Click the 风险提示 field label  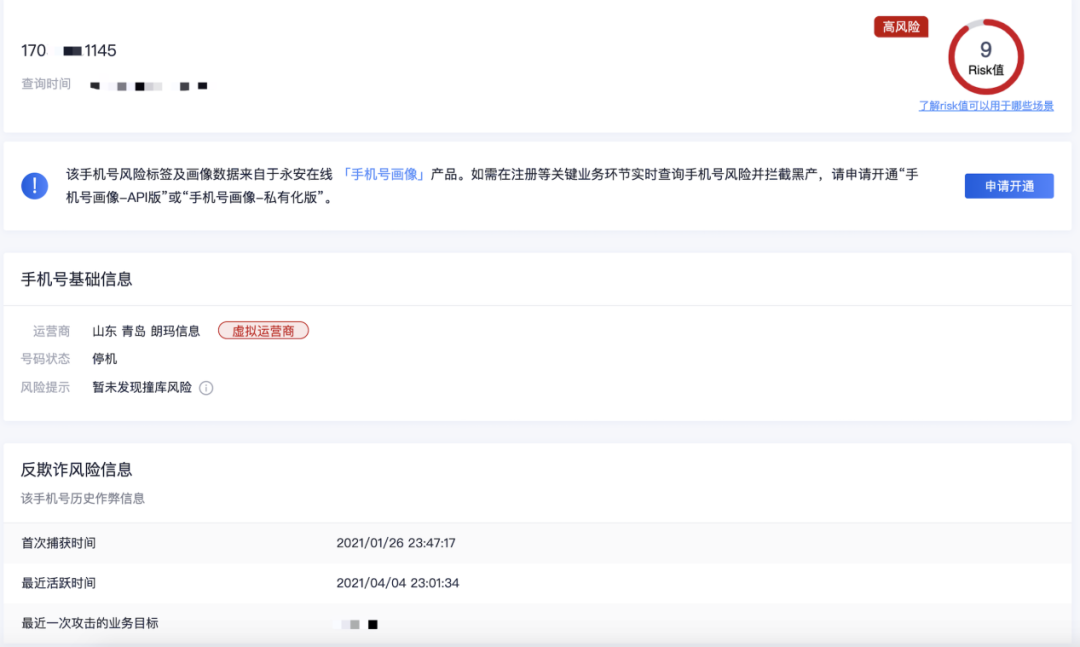coord(45,388)
